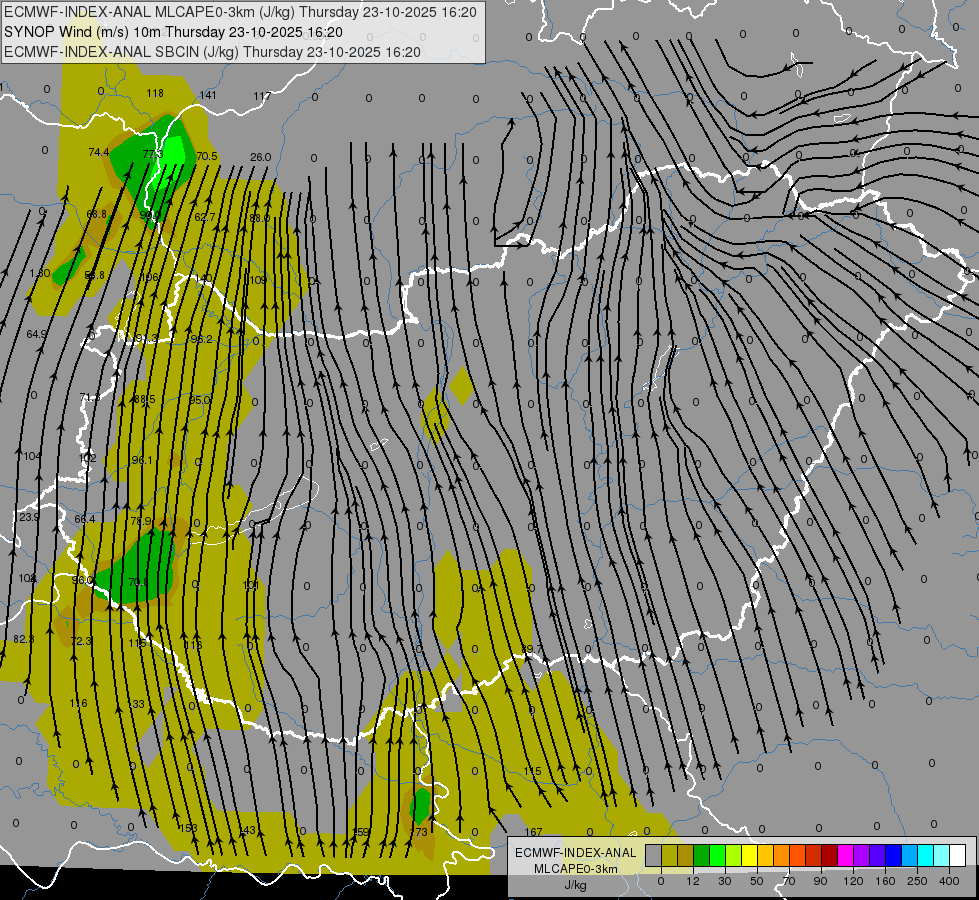Click the legend tick value 90
Viewport: 979px width, 900px height.
pos(820,881)
